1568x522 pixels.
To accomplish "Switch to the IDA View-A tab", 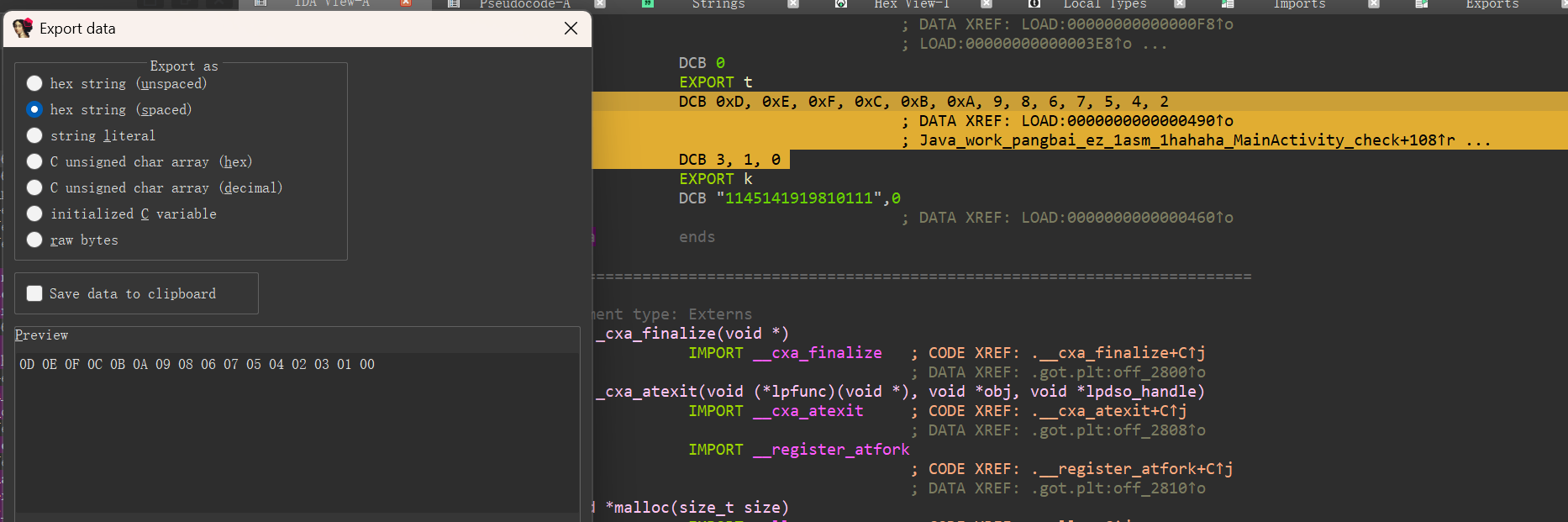I will coord(332,4).
